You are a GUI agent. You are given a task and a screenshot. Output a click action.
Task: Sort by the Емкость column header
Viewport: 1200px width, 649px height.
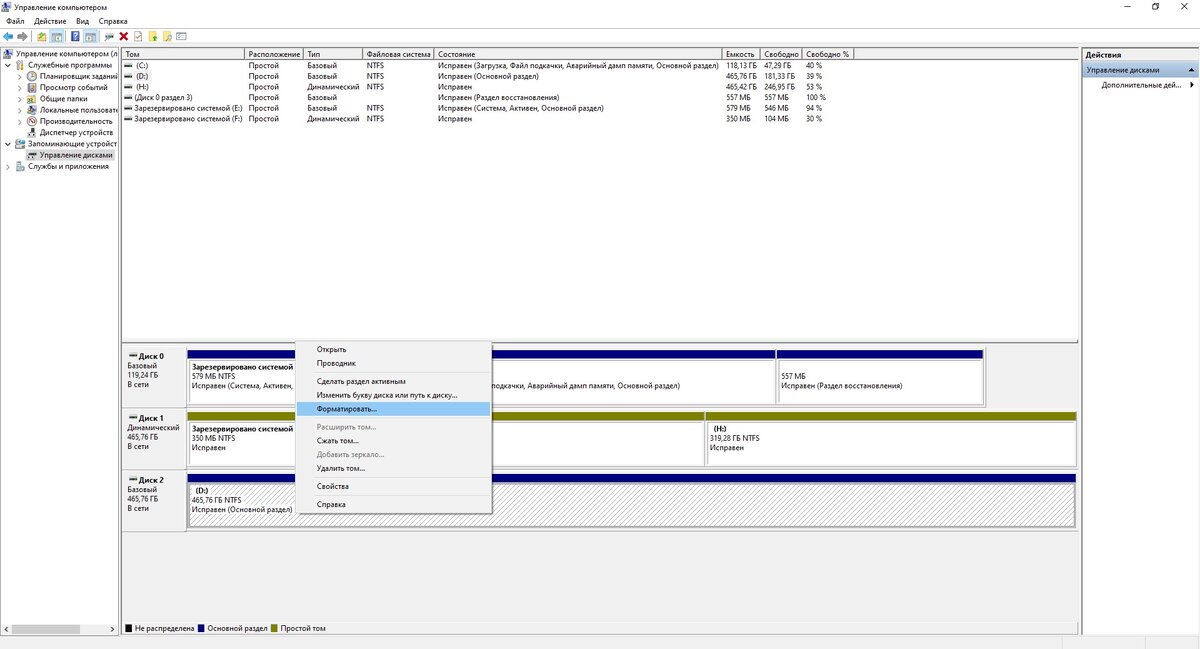pos(741,54)
